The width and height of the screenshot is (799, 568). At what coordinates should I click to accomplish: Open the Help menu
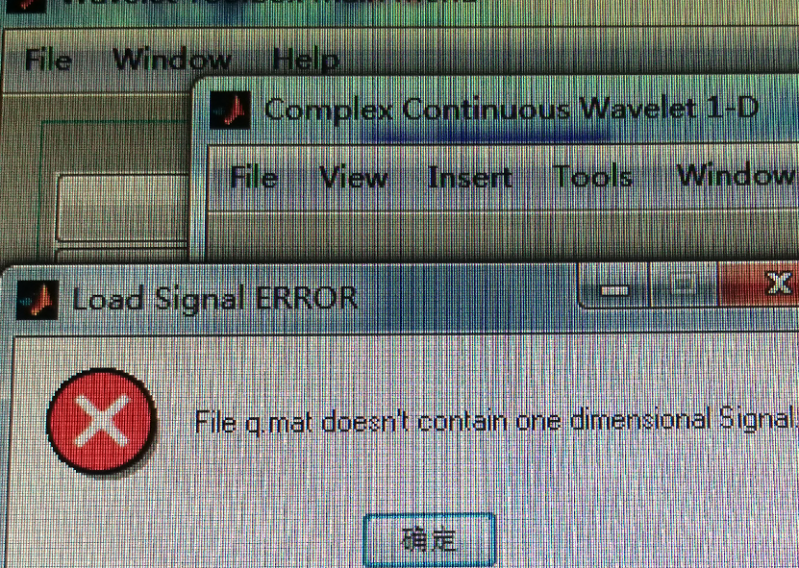306,59
